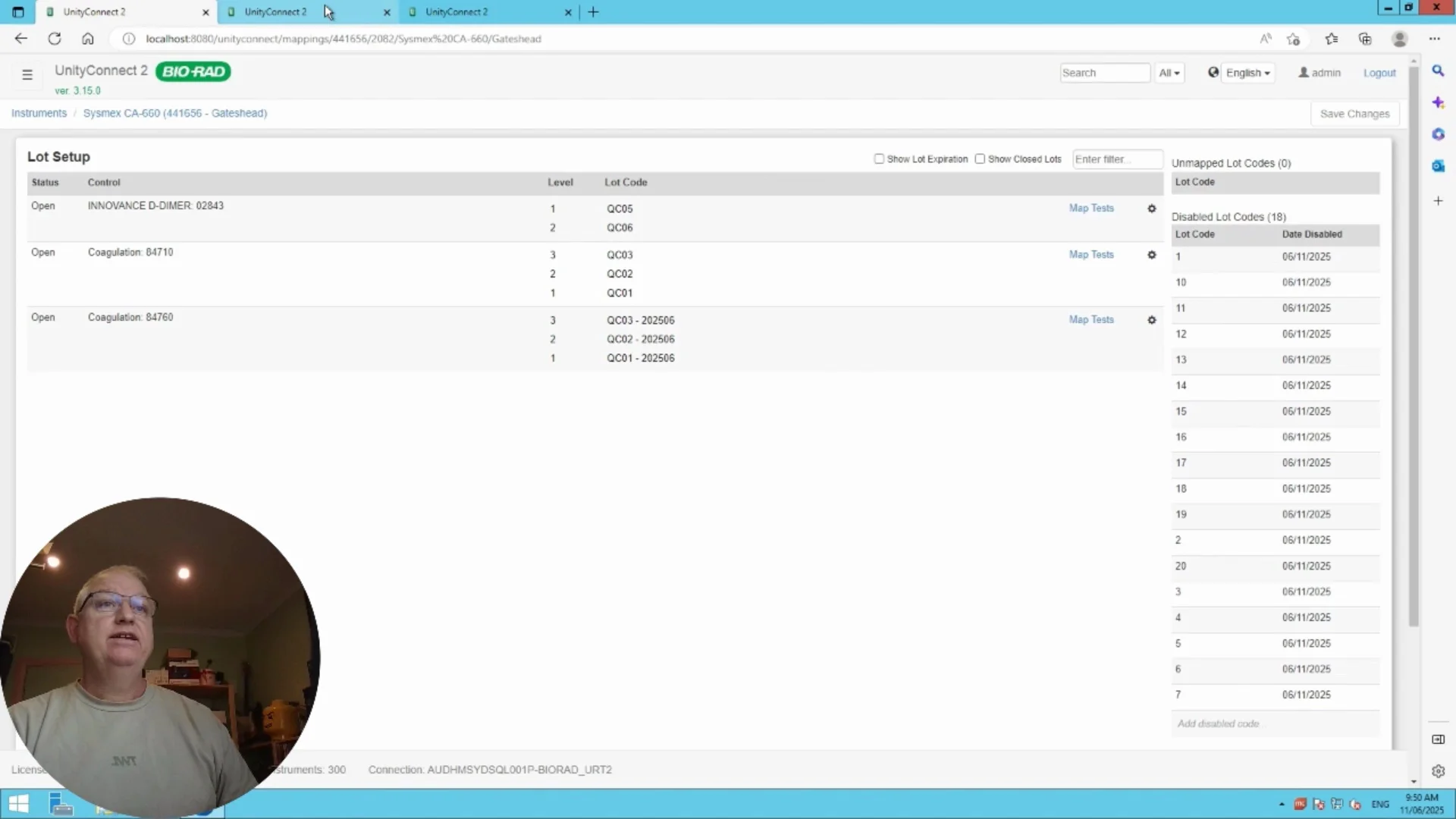Enable Show Lot Expiration checkbox
This screenshot has width=1456, height=819.
[x=879, y=159]
